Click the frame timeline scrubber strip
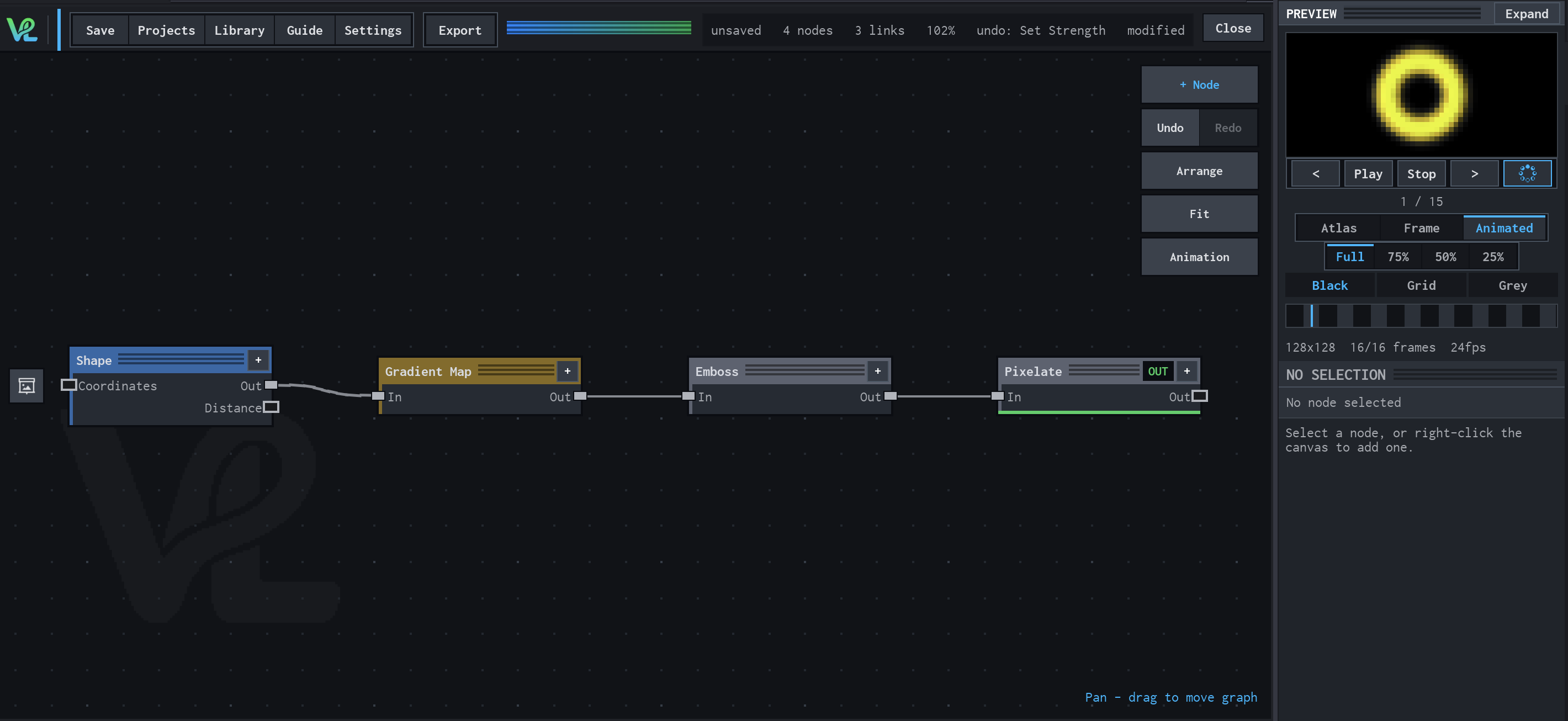1568x721 pixels. point(1421,316)
